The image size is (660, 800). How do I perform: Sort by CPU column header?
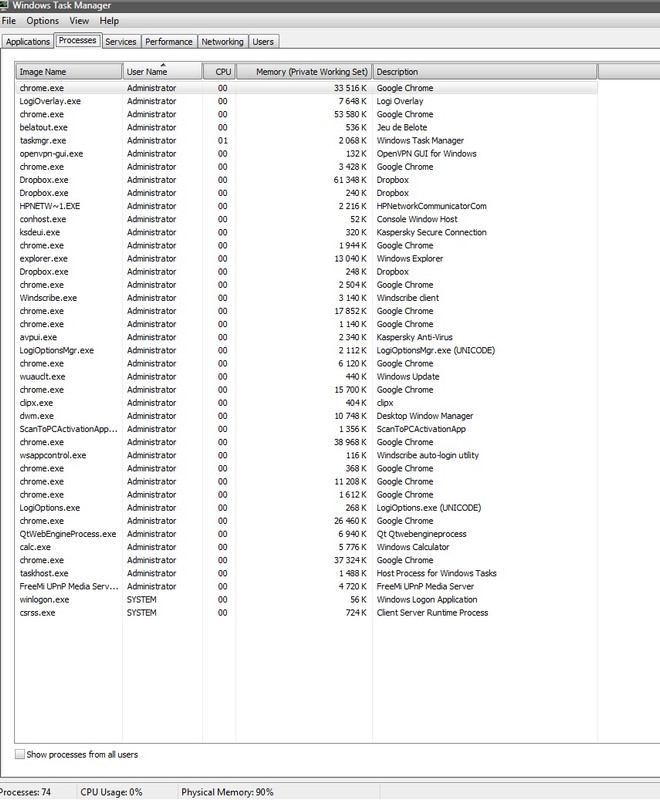pyautogui.click(x=219, y=72)
